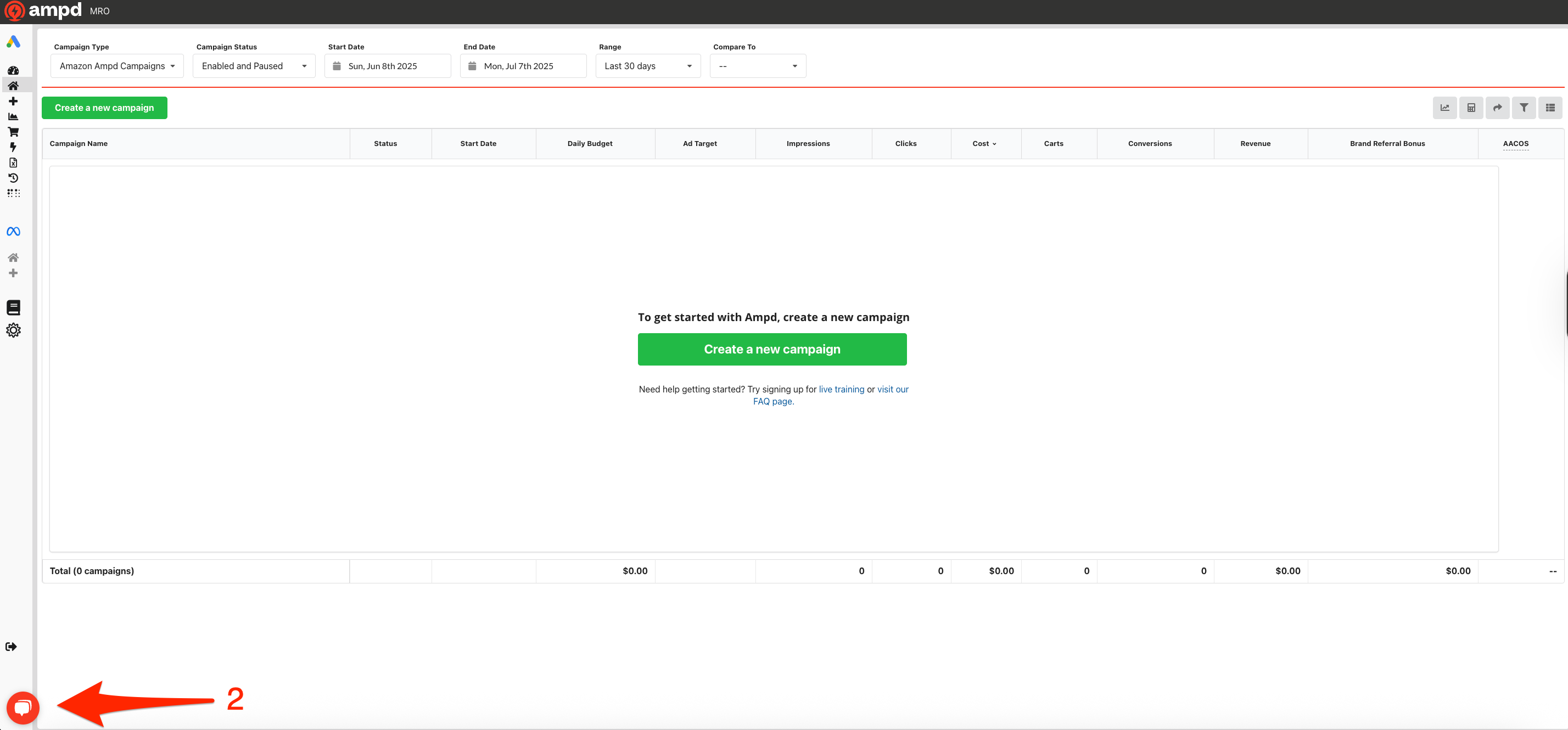Open the shopping cart sidebar icon
This screenshot has width=1568, height=730.
pos(13,131)
